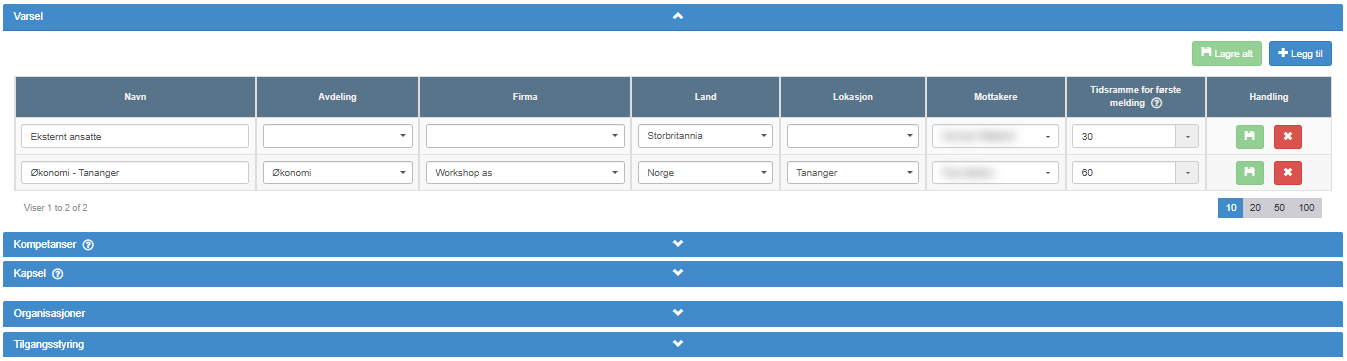This screenshot has width=1347, height=361.
Task: Click time frame field showing 60
Action: point(1123,173)
